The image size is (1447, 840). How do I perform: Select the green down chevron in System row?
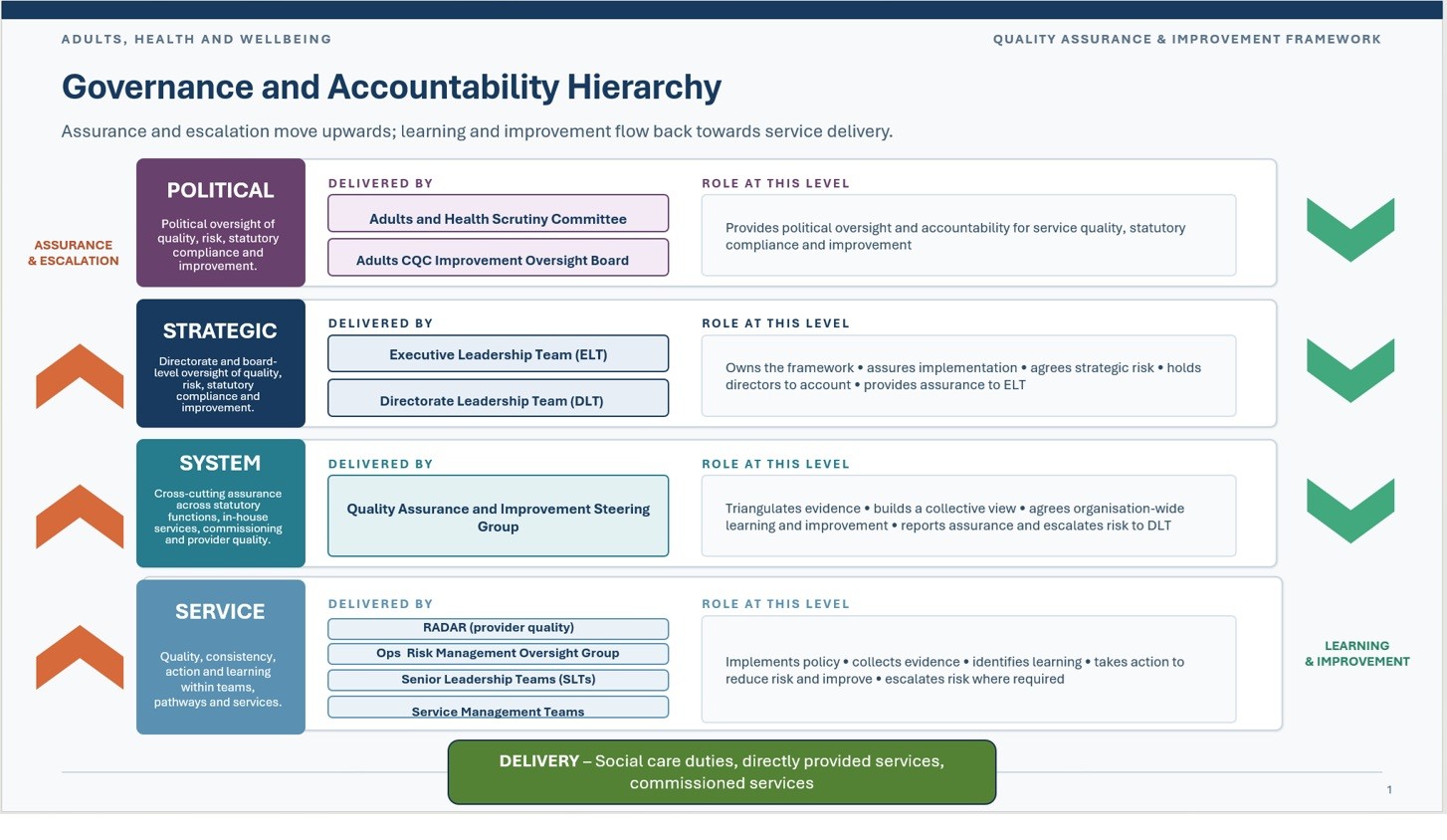pos(1350,511)
